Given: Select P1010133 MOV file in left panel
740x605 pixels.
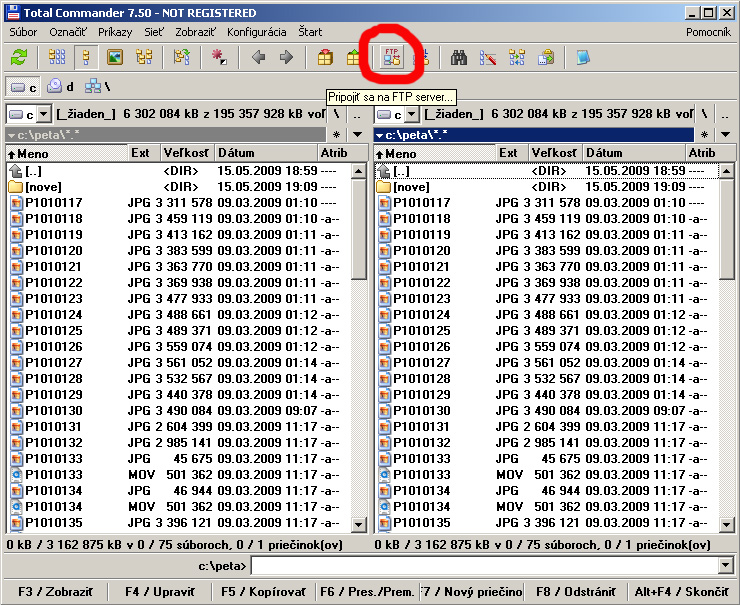Looking at the screenshot, I should point(178,475).
